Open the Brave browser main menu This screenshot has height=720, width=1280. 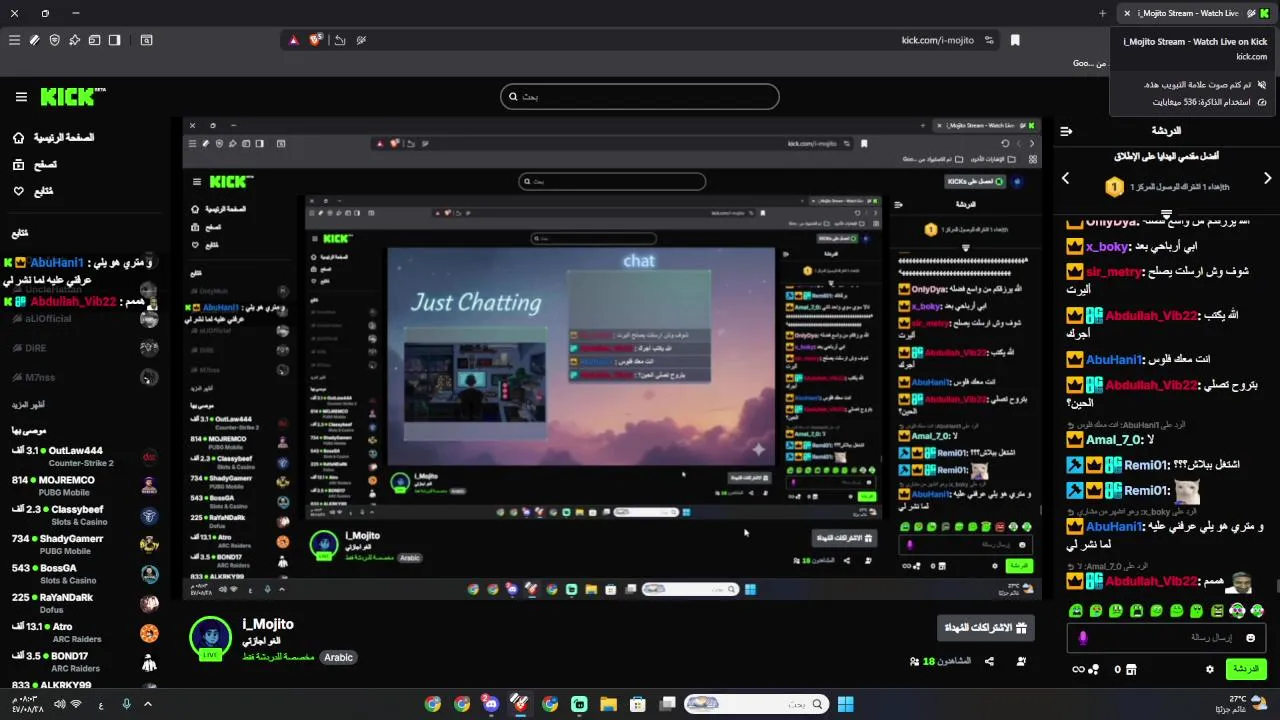point(14,40)
